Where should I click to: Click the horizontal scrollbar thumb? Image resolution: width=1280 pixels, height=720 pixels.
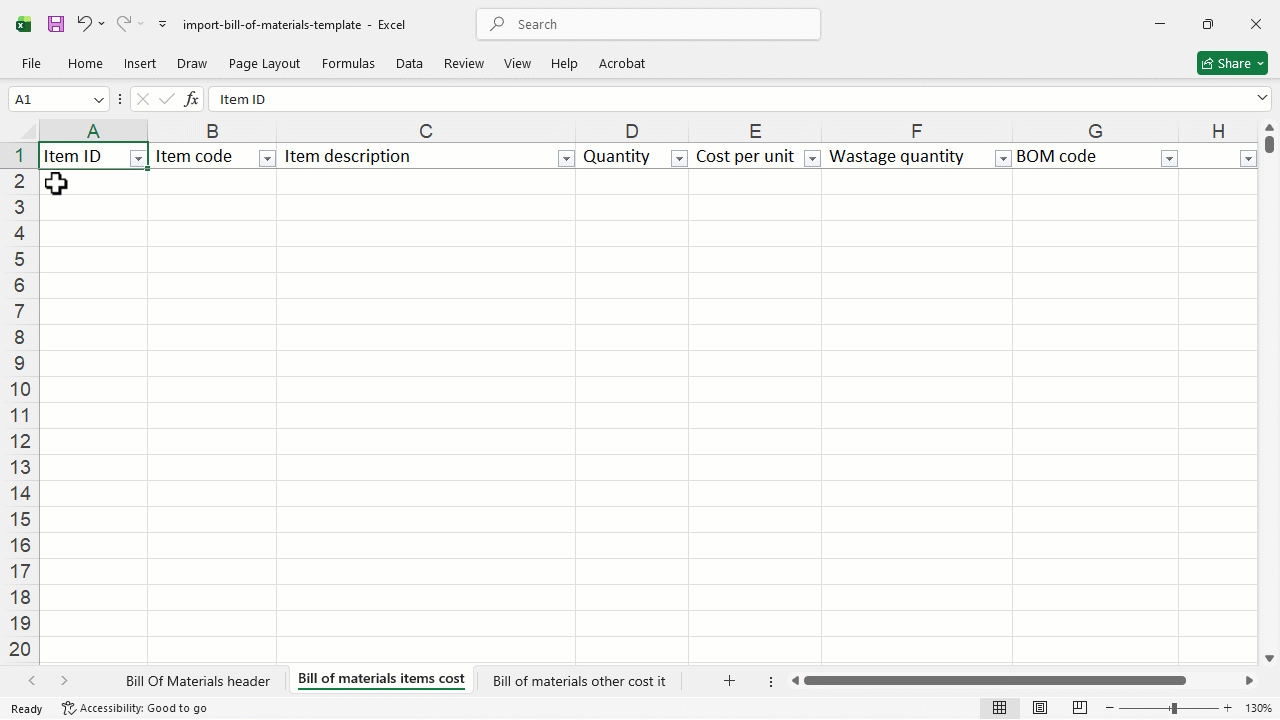coord(995,681)
